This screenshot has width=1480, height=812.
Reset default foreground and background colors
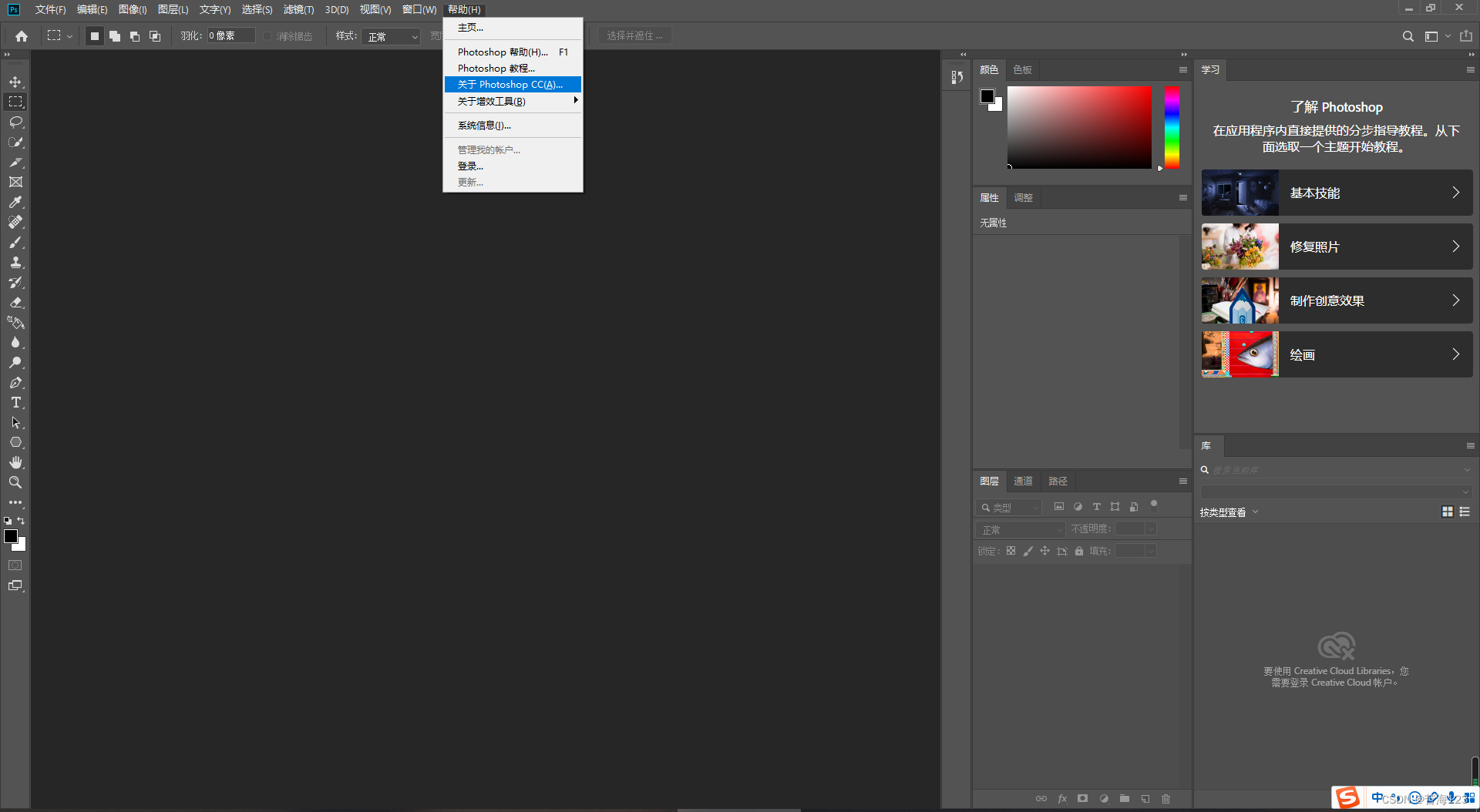tap(8, 521)
